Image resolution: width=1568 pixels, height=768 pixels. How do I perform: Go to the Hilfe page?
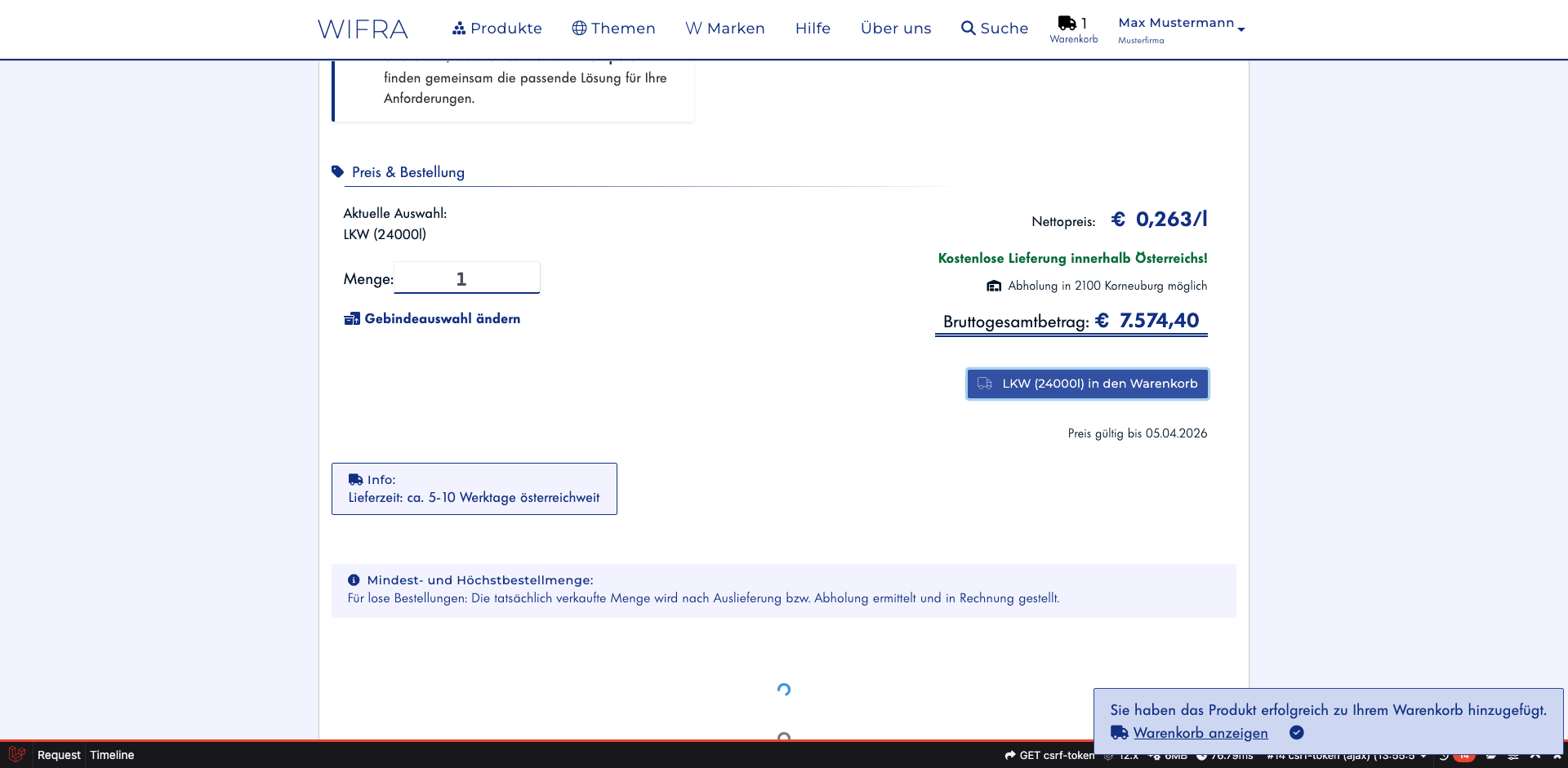(813, 29)
